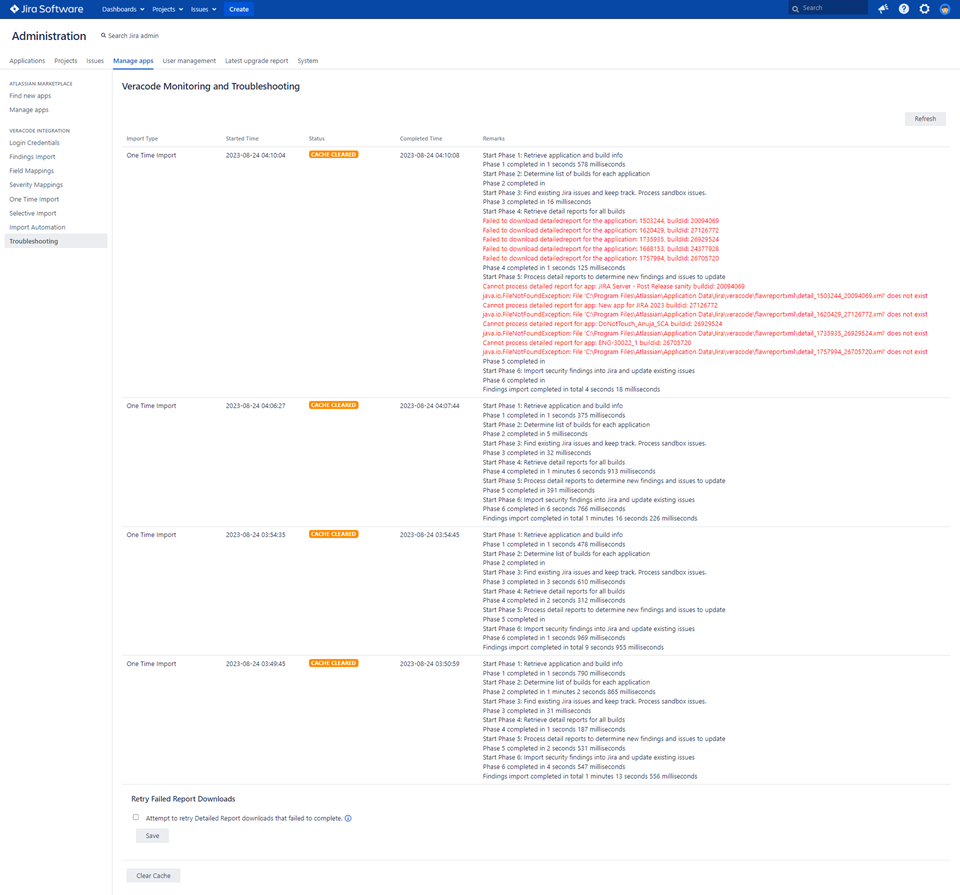Click the Search Jira admin field
Screen dimensions: 960x895
tap(130, 36)
